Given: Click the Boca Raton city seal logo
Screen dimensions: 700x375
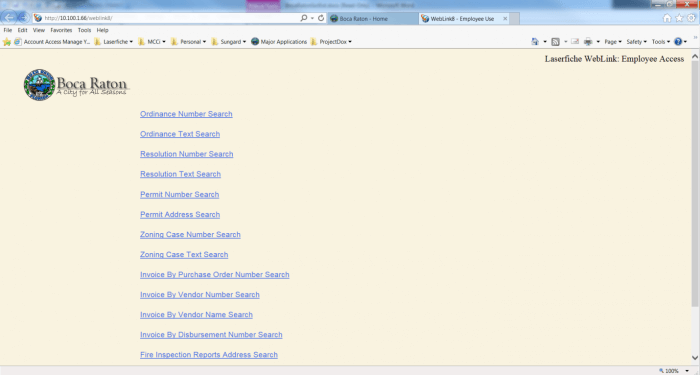Looking at the screenshot, I should [39, 85].
